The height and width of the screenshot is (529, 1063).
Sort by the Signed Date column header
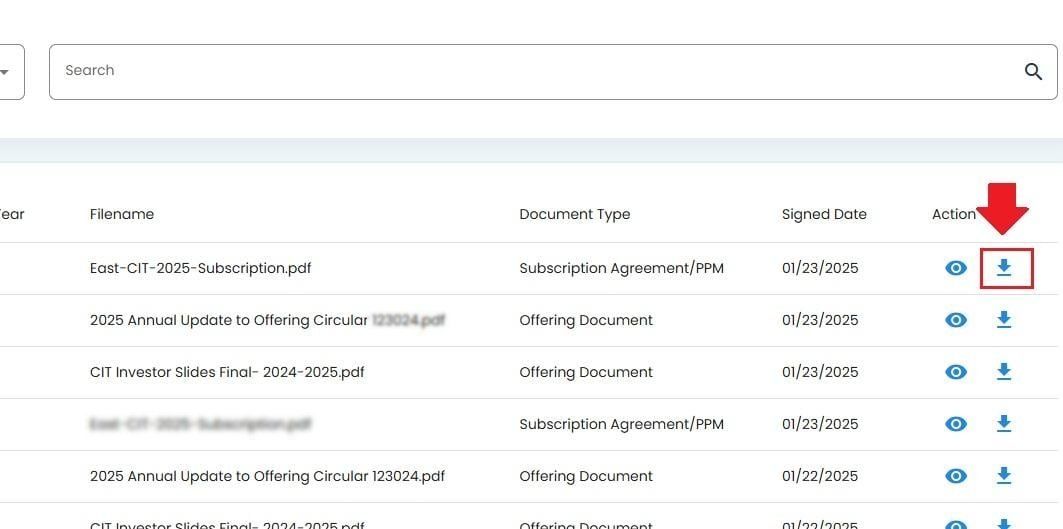[824, 214]
